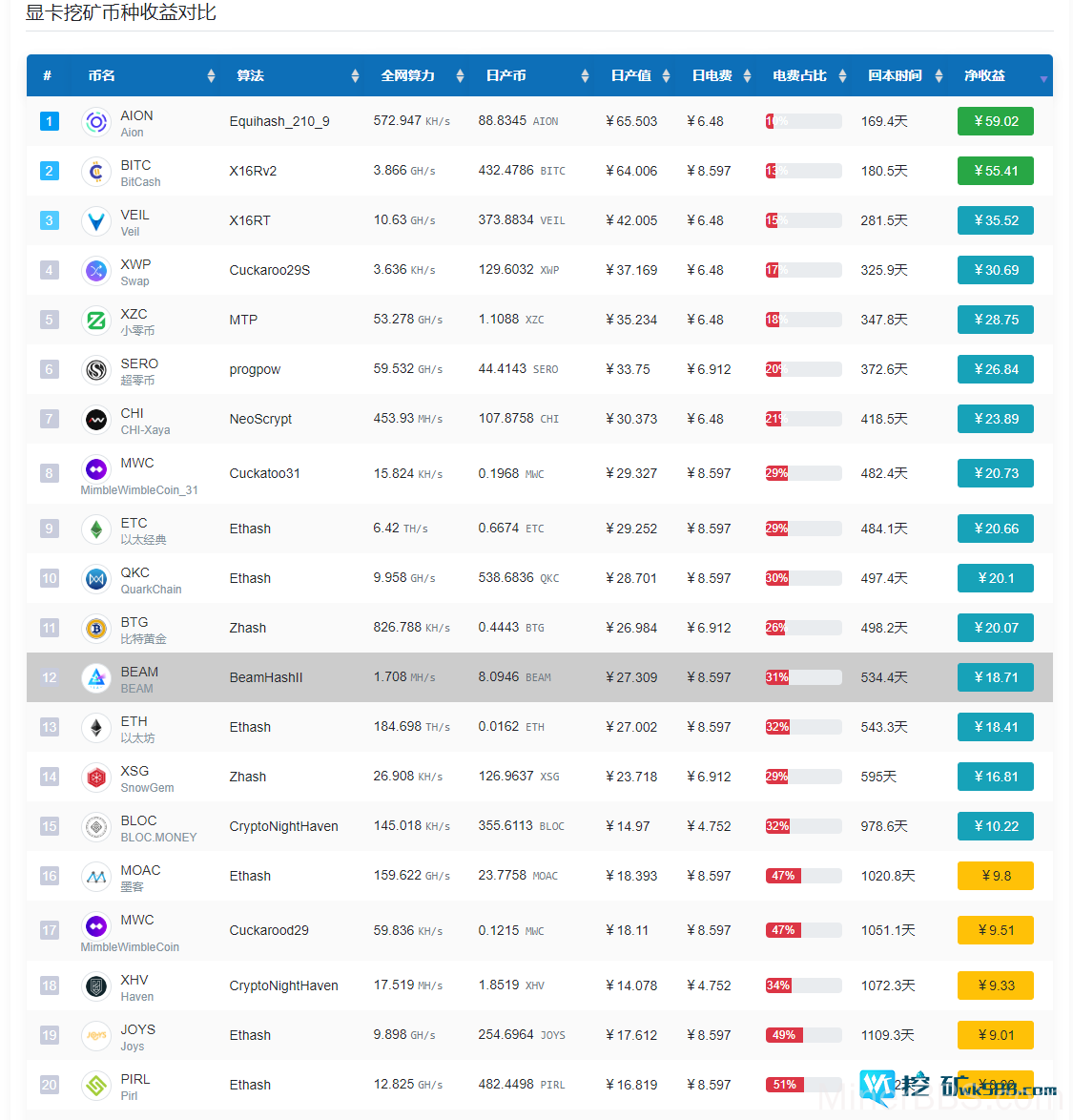Click the # column header
Viewport: 1073px width, 1120px height.
[x=48, y=75]
